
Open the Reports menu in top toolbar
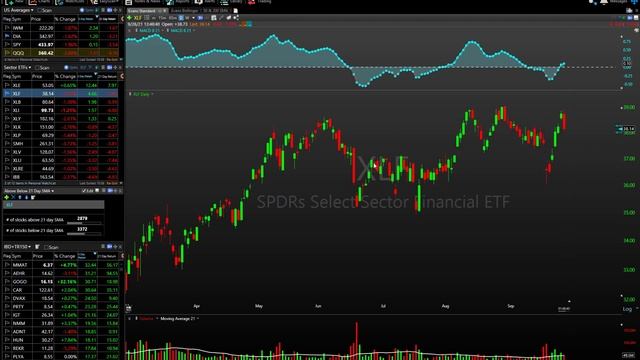point(178,2)
